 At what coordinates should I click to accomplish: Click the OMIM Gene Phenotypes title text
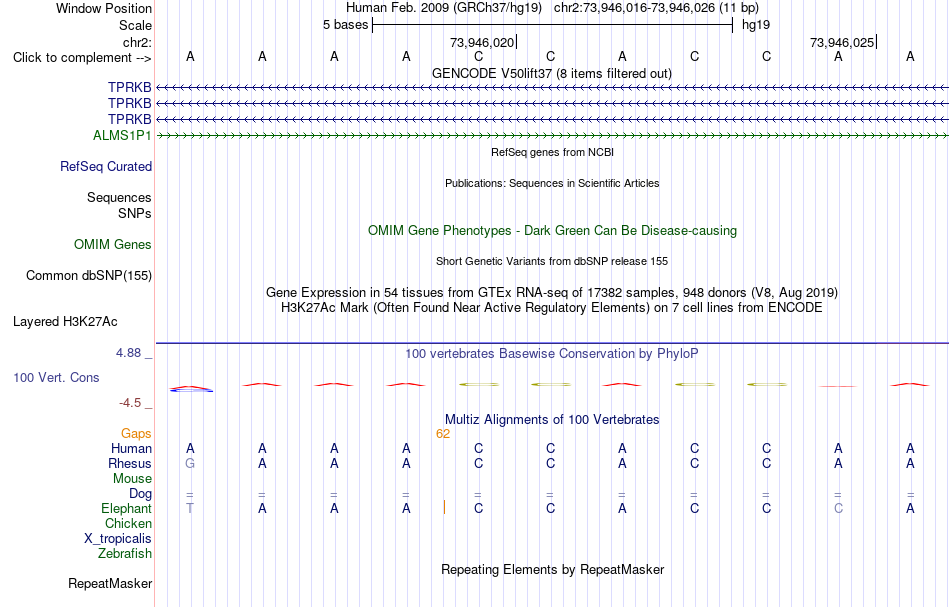553,230
